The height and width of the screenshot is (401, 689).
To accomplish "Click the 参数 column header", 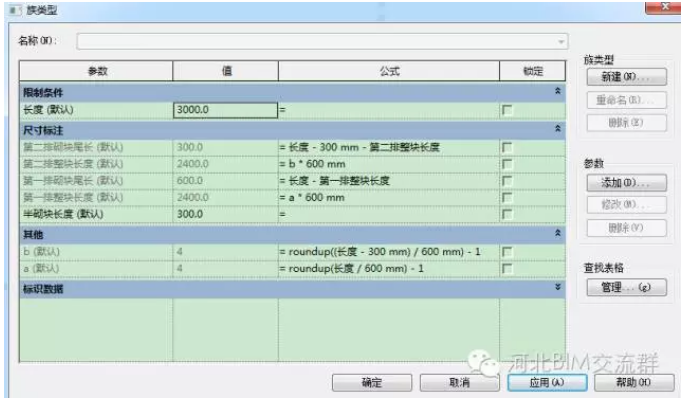I will 96,71.
